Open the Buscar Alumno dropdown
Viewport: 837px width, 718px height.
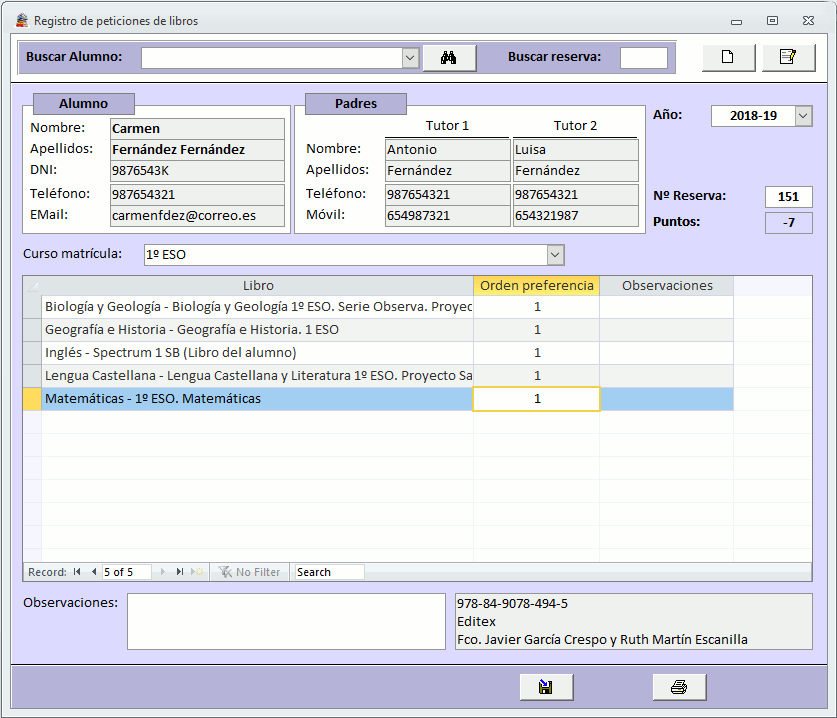(x=410, y=58)
